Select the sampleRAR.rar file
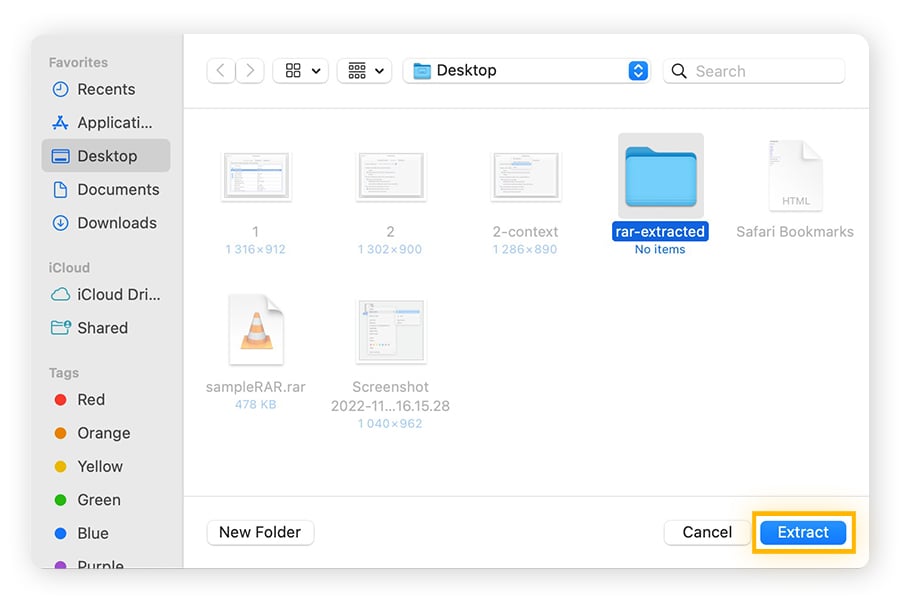 click(256, 330)
